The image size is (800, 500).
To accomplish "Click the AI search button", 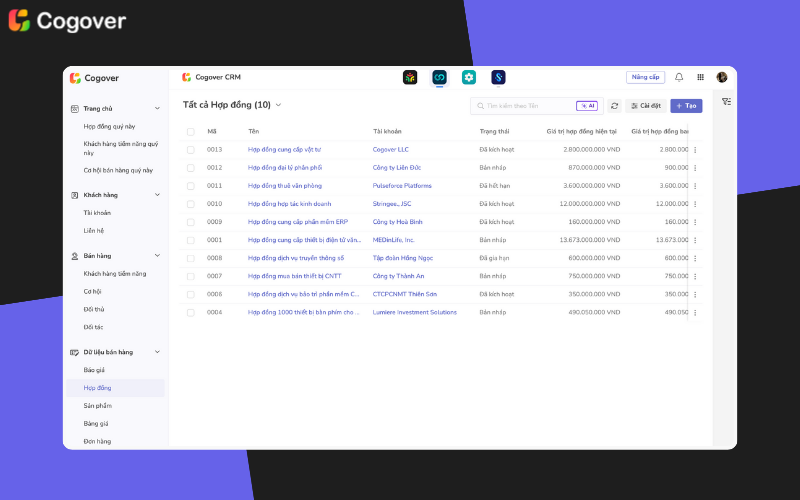I will tap(587, 105).
